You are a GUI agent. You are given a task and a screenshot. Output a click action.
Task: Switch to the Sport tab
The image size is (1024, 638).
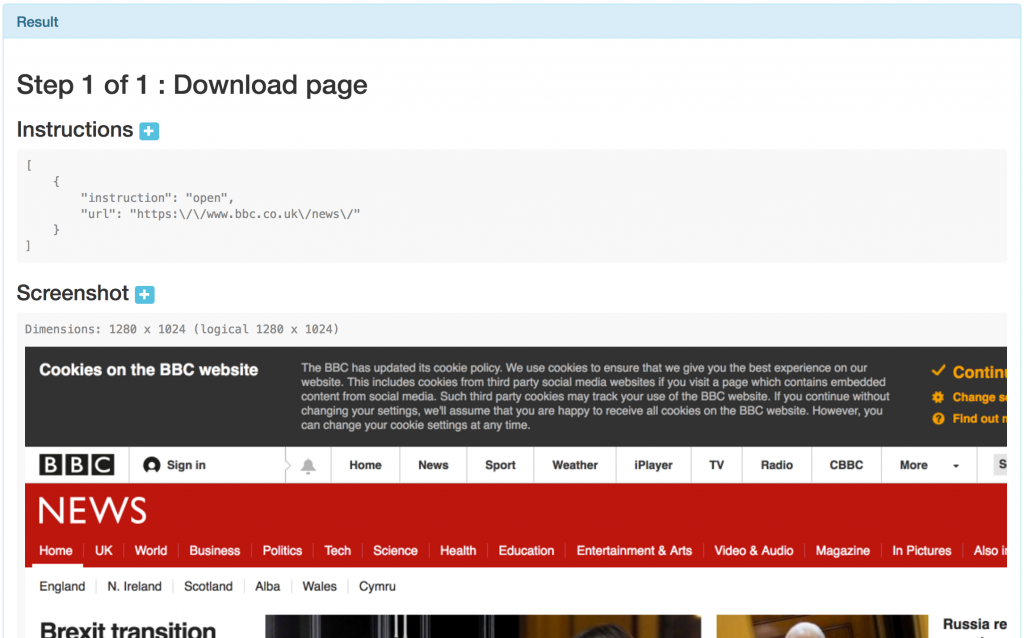(499, 464)
